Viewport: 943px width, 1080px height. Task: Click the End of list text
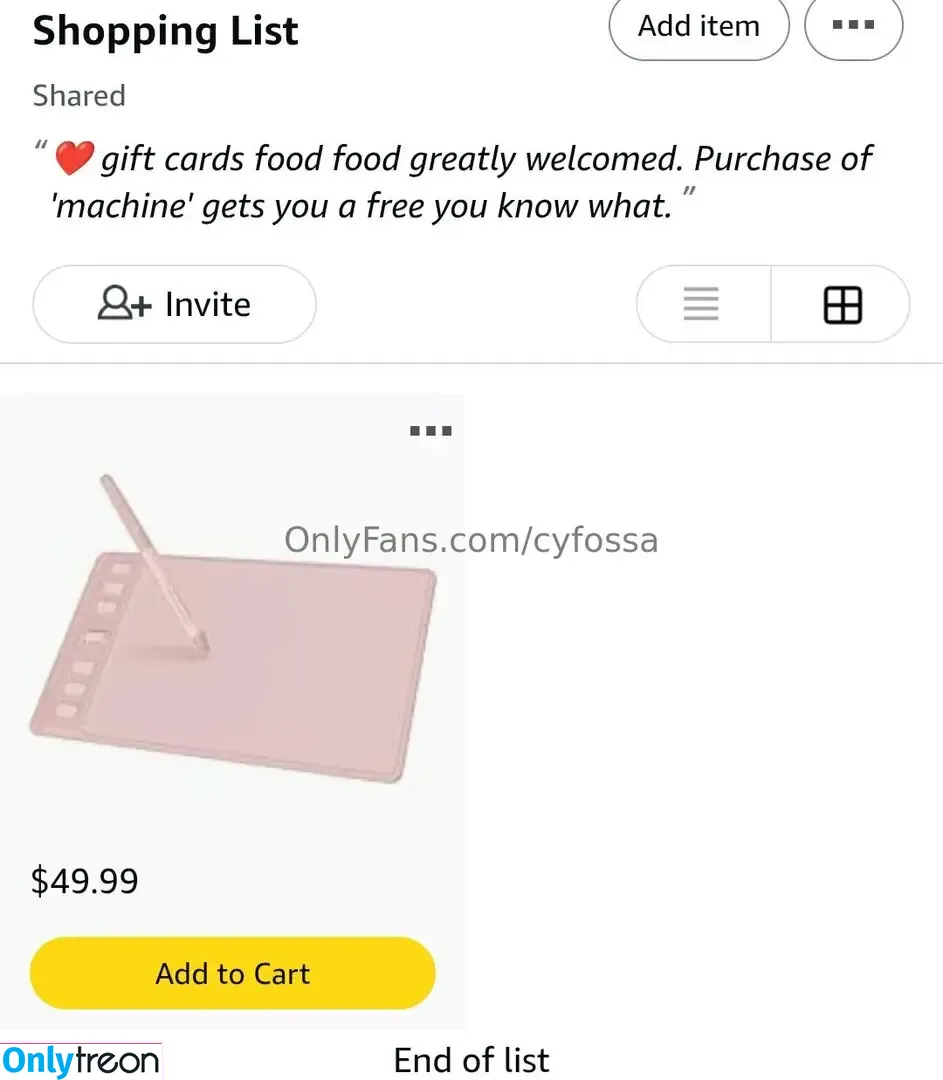471,1060
